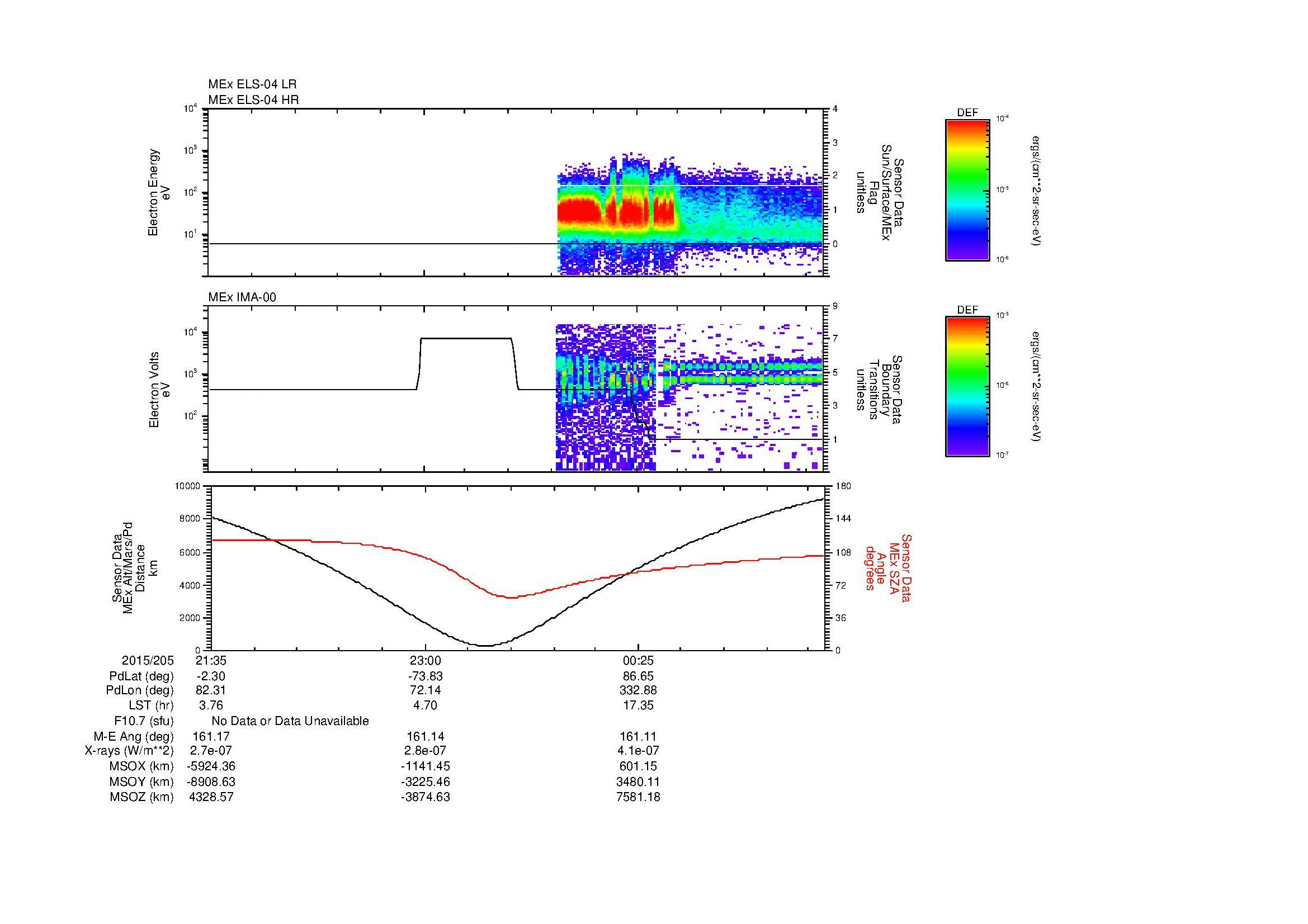Click the '21:35' time tick label
Viewport: 1308px width, 924px height.
tap(211, 661)
